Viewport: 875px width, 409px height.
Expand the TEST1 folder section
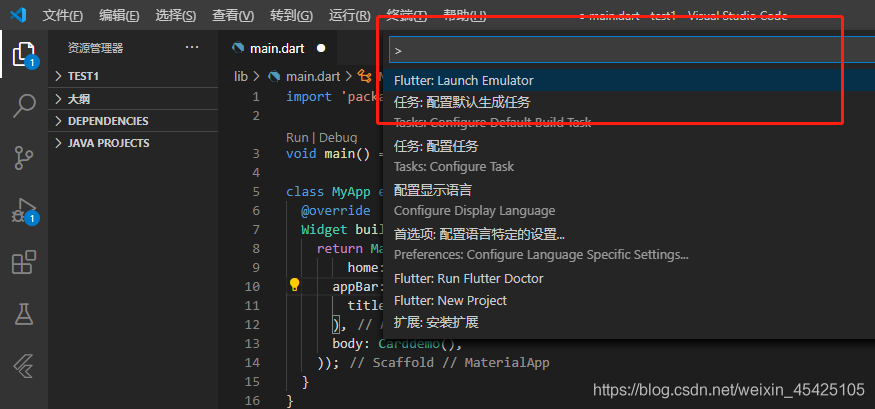(133, 76)
